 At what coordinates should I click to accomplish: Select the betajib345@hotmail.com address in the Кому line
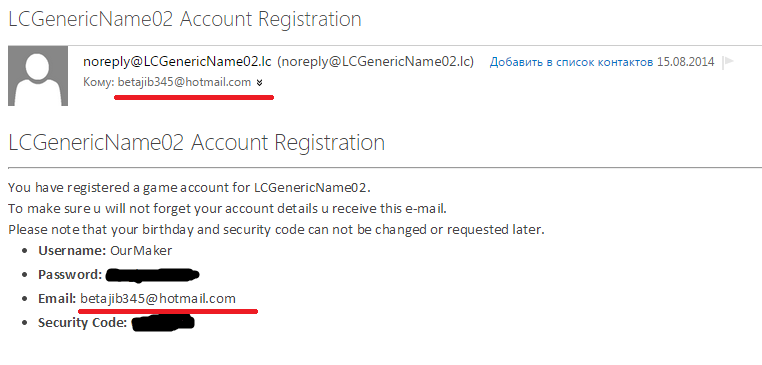184,83
